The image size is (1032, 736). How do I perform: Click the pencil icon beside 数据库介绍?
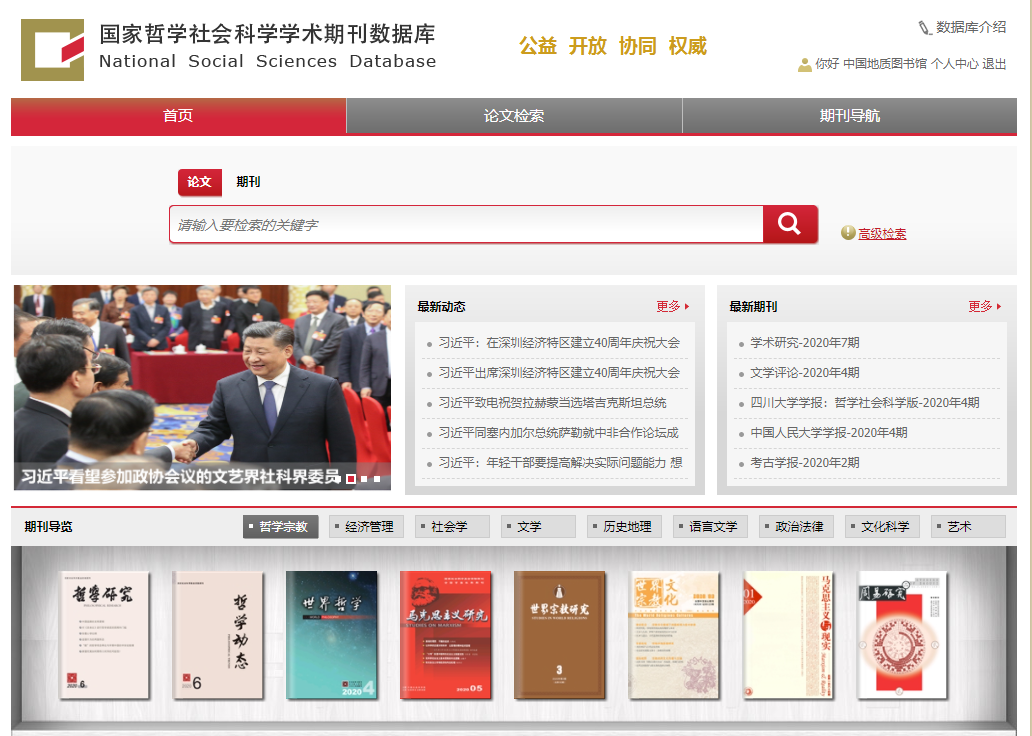(x=924, y=28)
